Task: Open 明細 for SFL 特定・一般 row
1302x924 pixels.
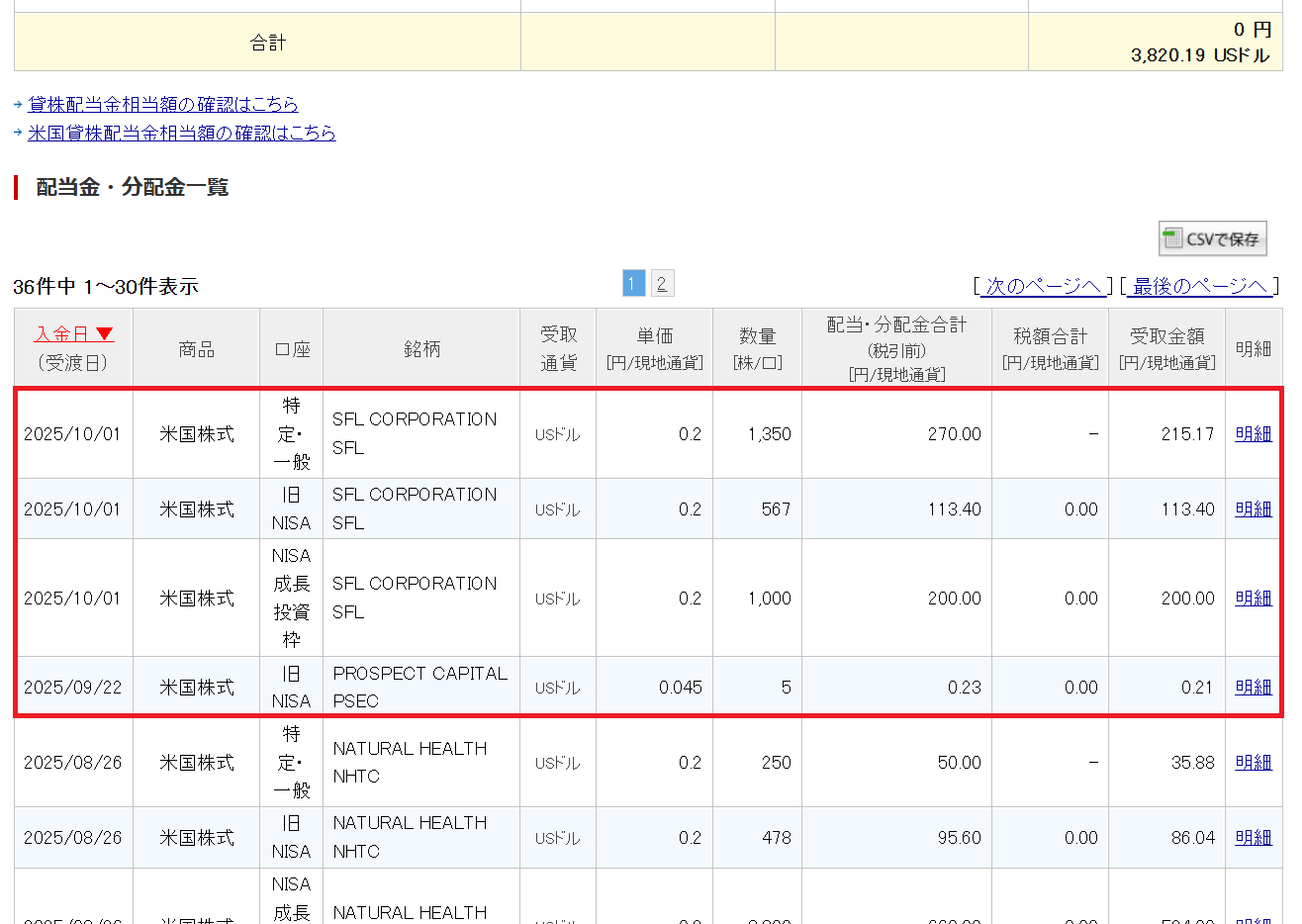Action: (x=1253, y=433)
